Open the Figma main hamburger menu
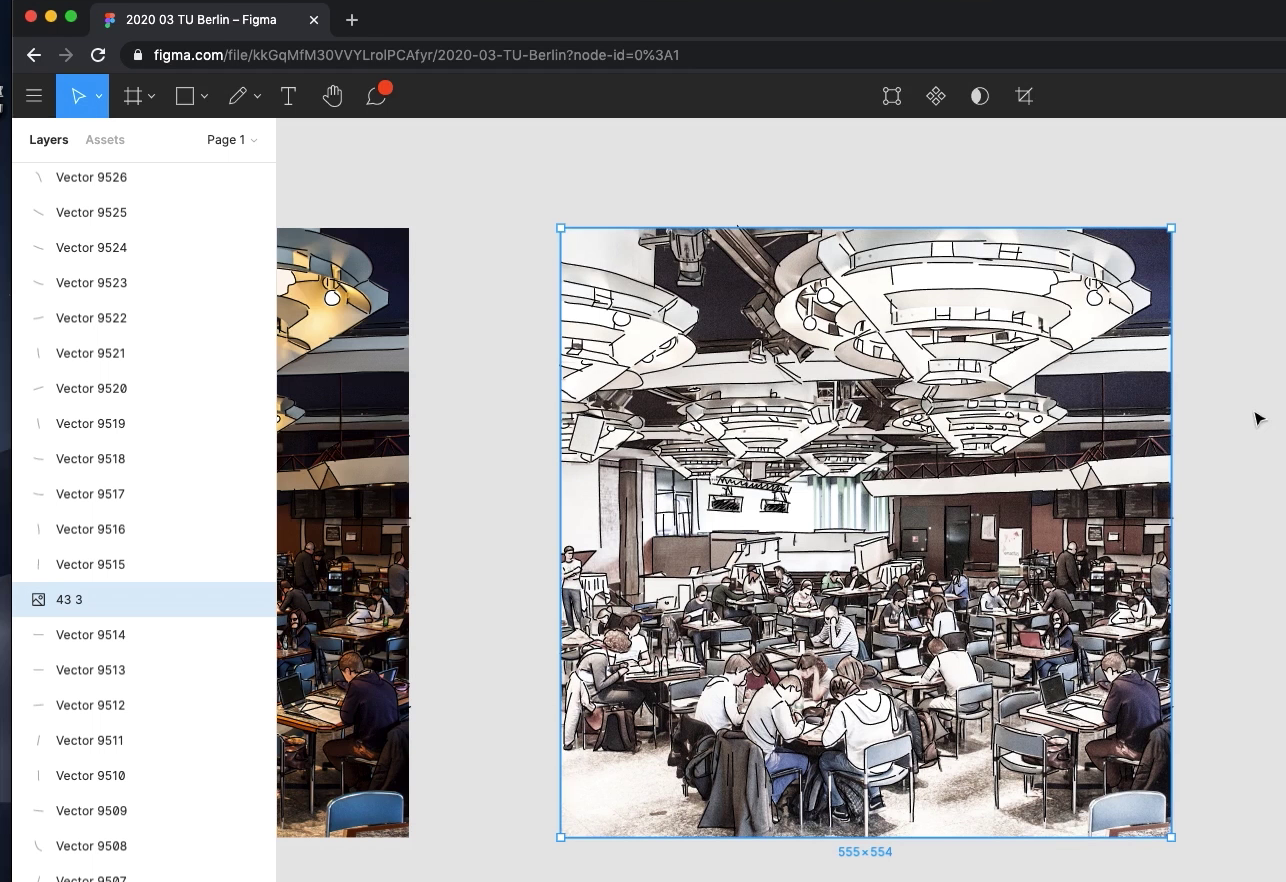The image size is (1286, 882). [x=34, y=96]
